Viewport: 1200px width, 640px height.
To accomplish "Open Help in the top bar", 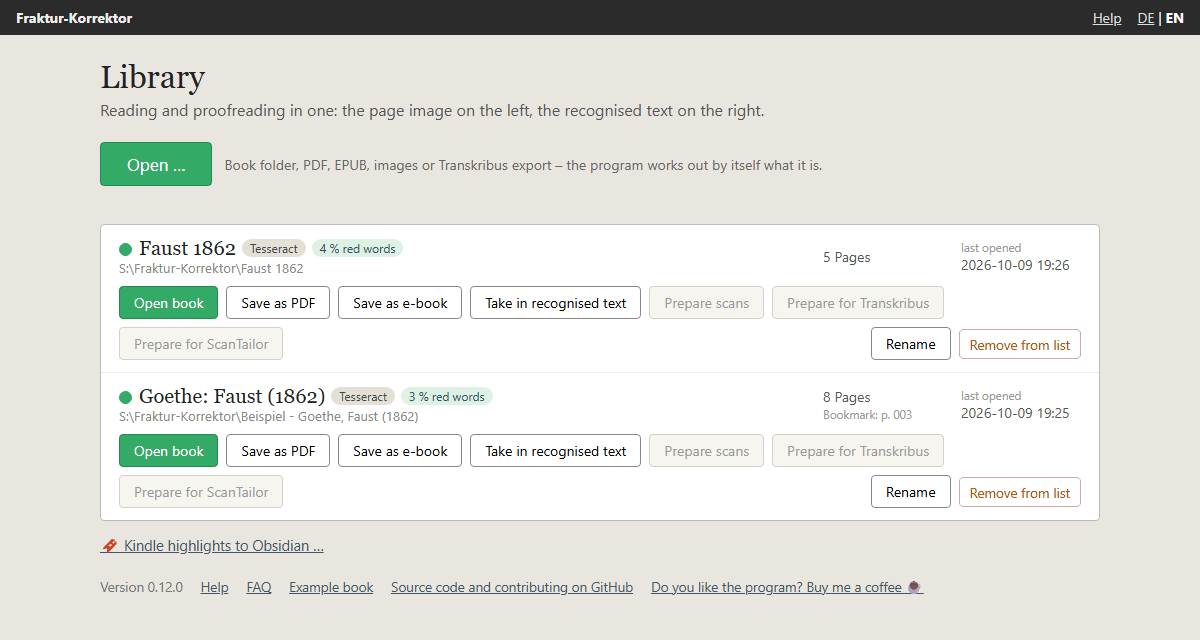I will (x=1107, y=18).
